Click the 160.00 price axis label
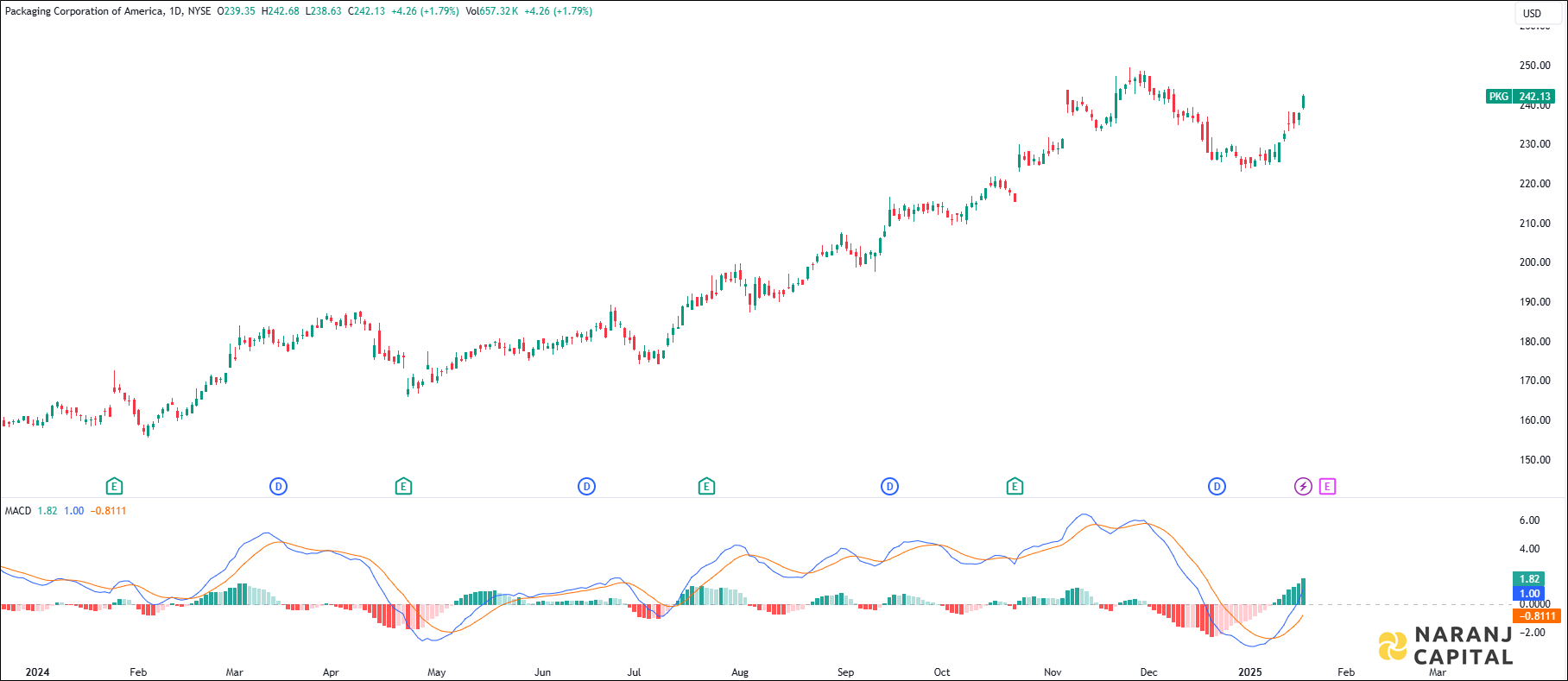 pyautogui.click(x=1534, y=420)
